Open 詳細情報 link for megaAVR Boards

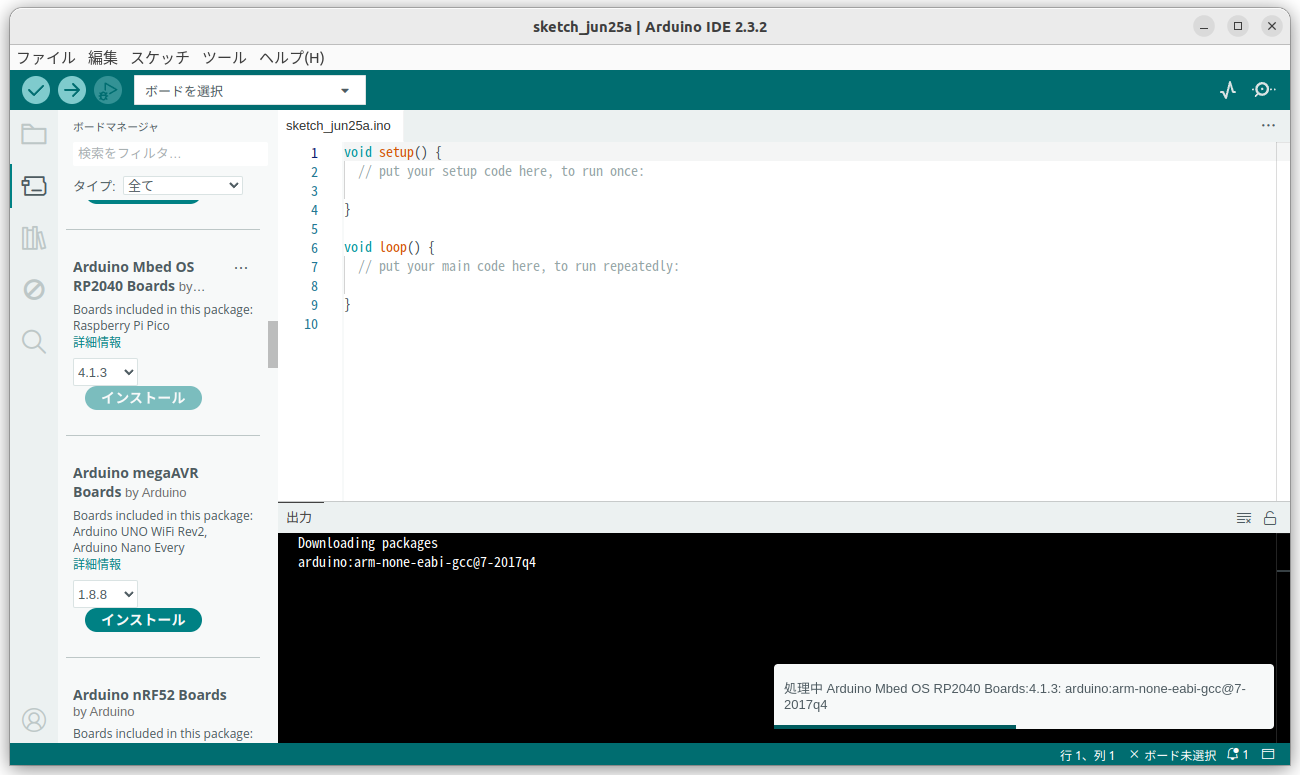[97, 563]
